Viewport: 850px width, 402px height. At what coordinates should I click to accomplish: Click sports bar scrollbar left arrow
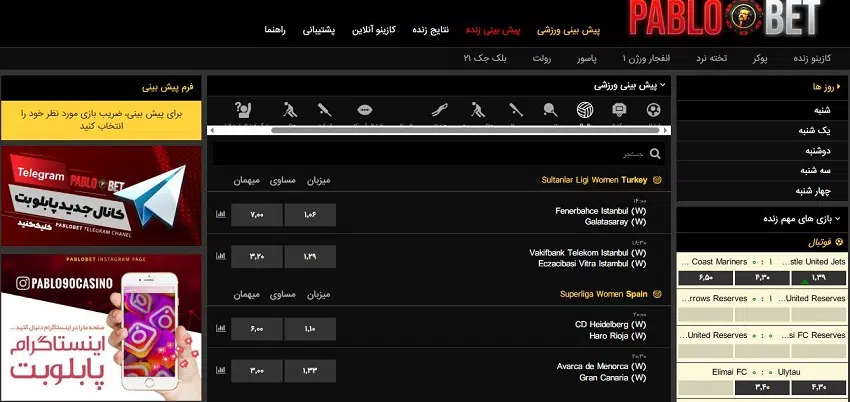click(x=211, y=131)
